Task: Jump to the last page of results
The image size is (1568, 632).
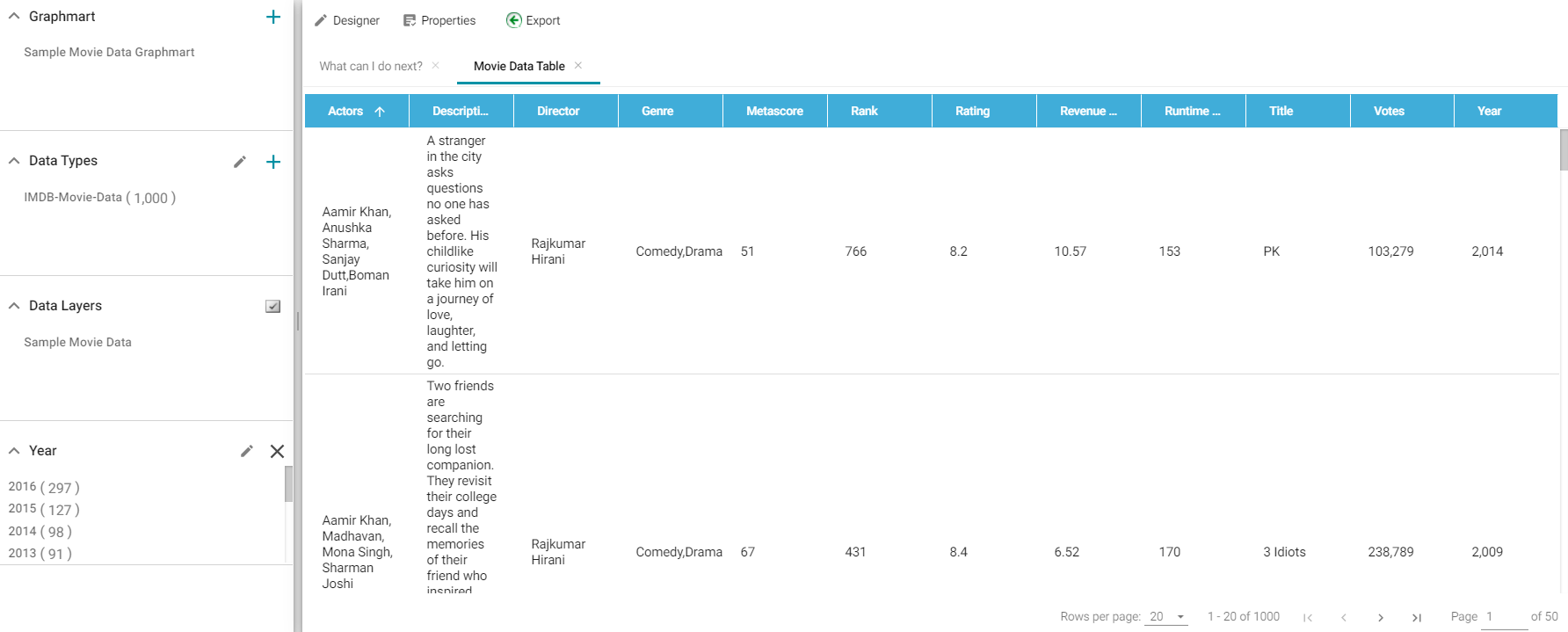Action: [x=1417, y=617]
